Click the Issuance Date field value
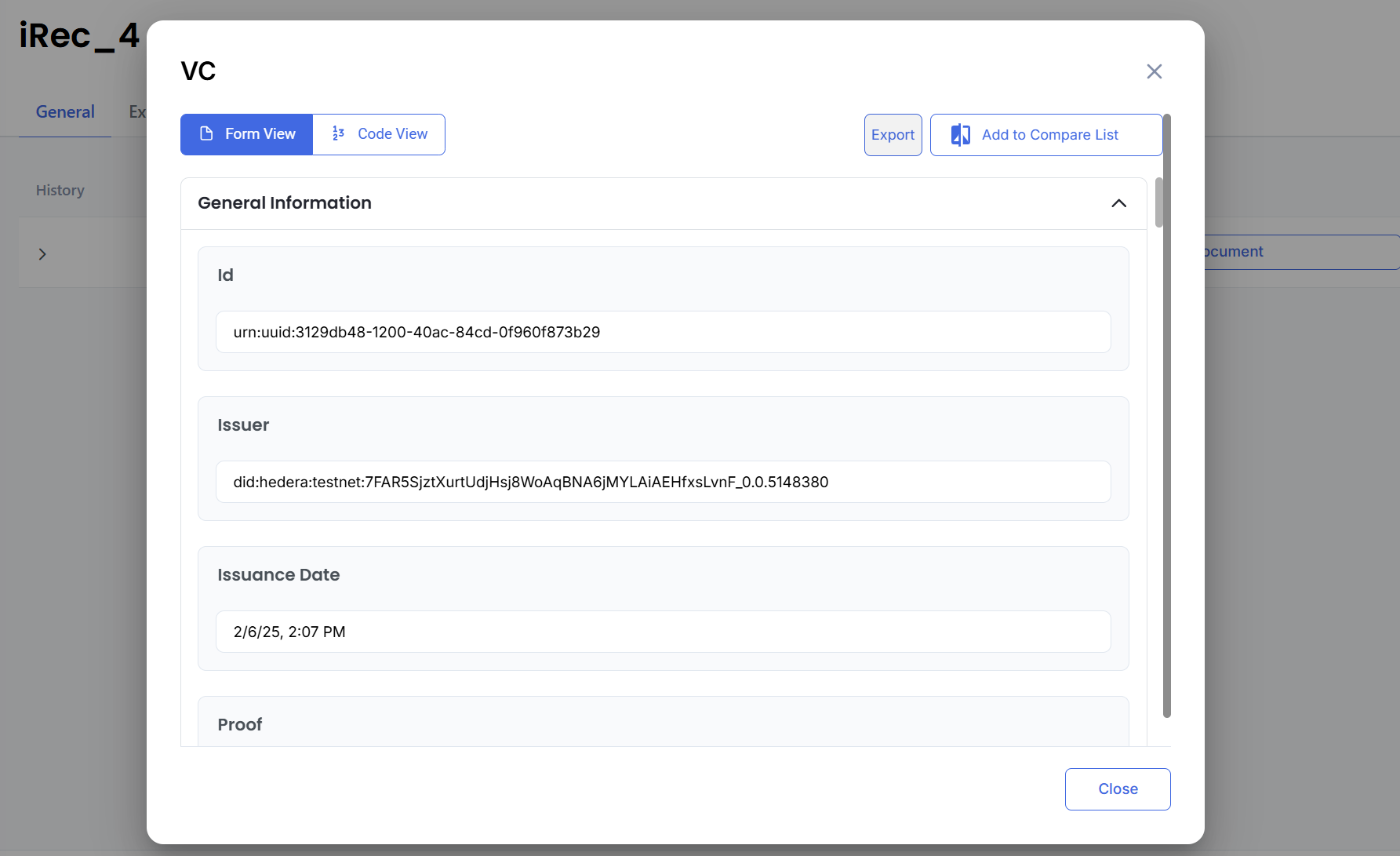1400x856 pixels. pyautogui.click(x=663, y=632)
